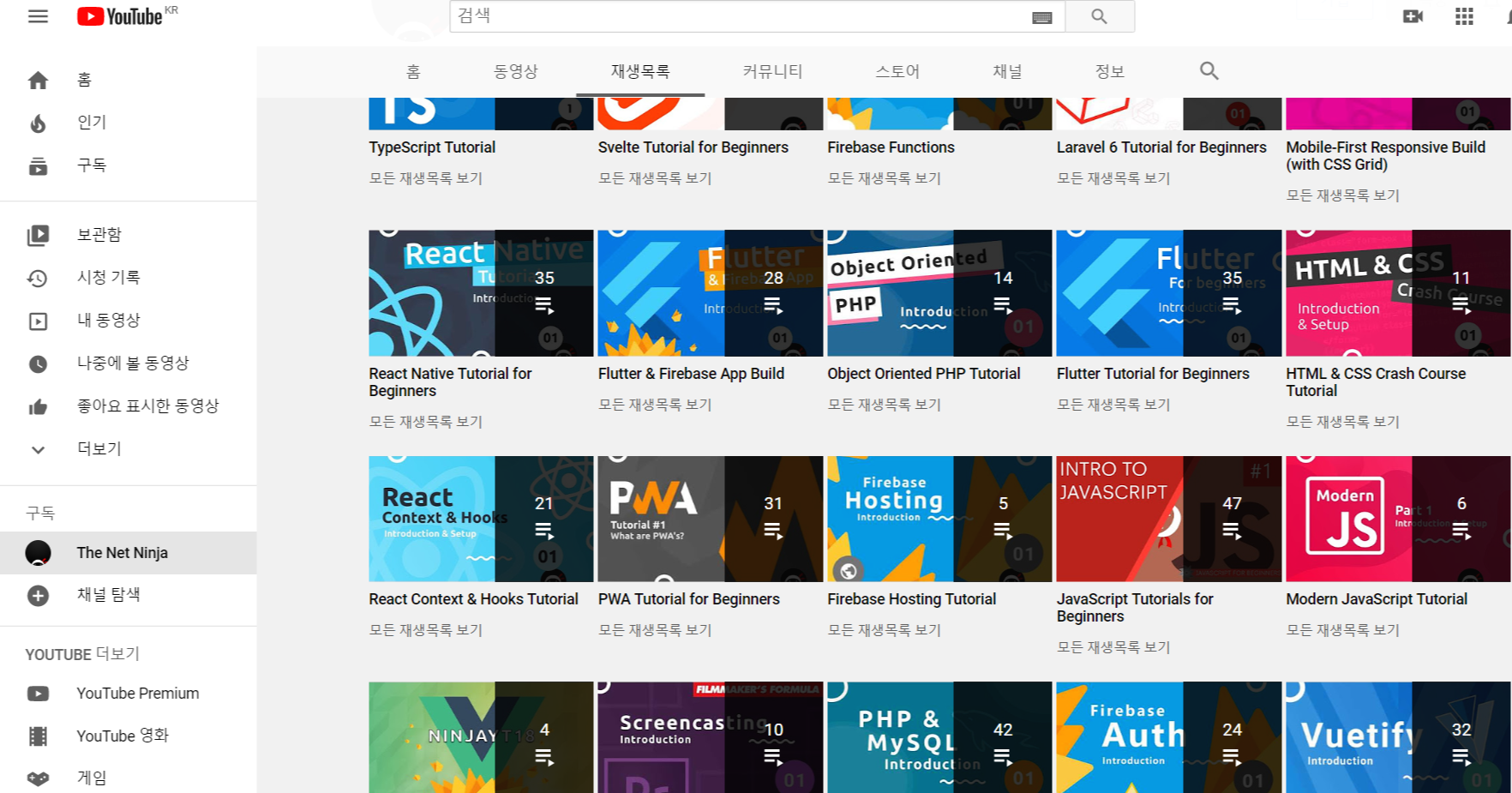The image size is (1512, 793).
Task: Open the 정보 channel tab
Action: pos(1110,72)
